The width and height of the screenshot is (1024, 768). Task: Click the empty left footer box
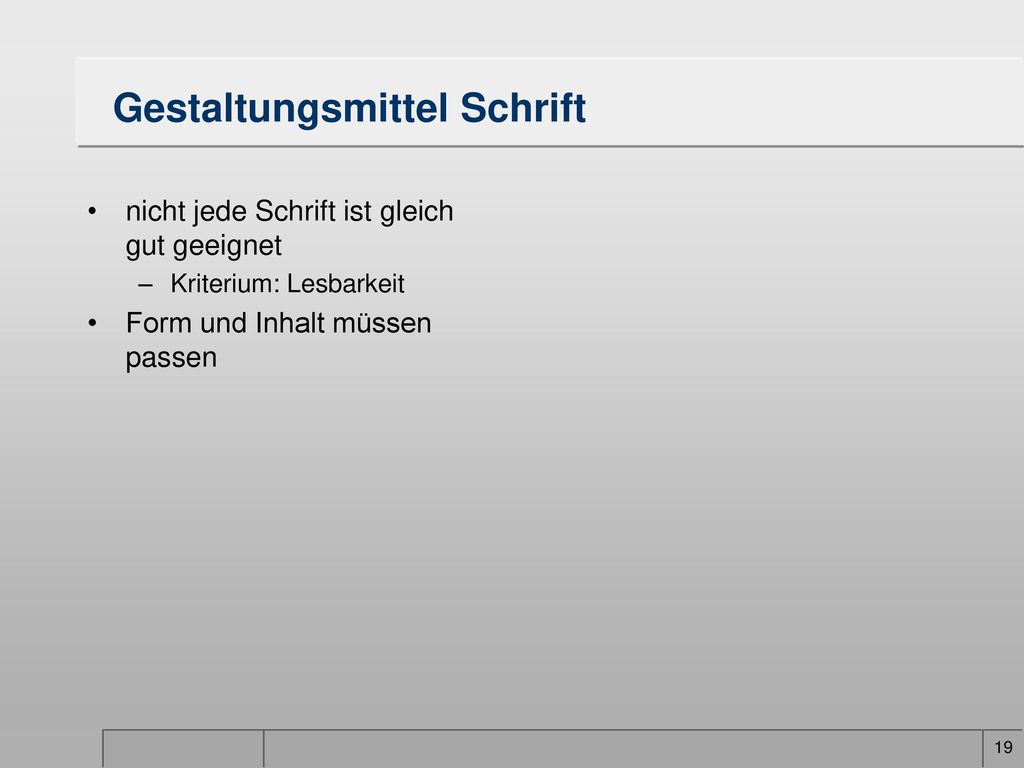click(184, 748)
